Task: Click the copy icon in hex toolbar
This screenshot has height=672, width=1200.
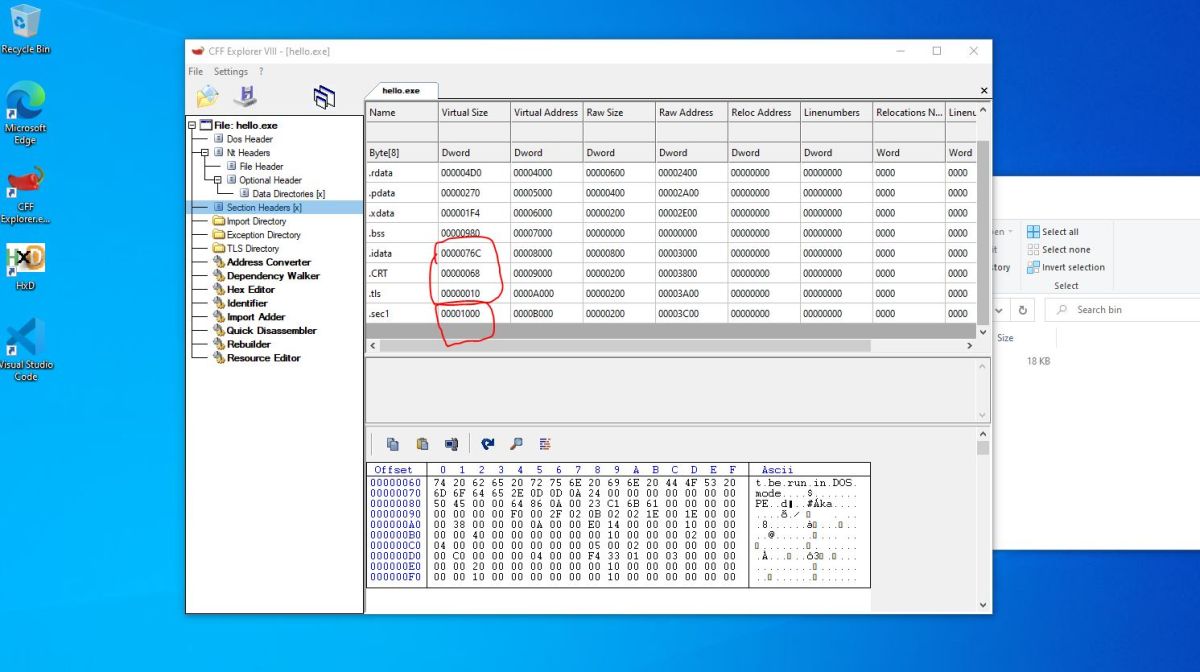Action: pos(393,444)
